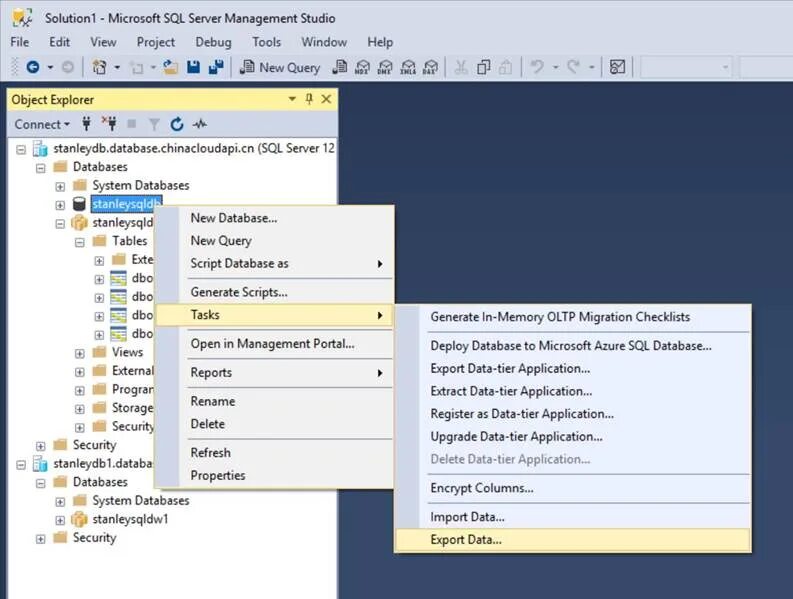This screenshot has width=793, height=599.
Task: Click the MDX query icon
Action: click(363, 67)
